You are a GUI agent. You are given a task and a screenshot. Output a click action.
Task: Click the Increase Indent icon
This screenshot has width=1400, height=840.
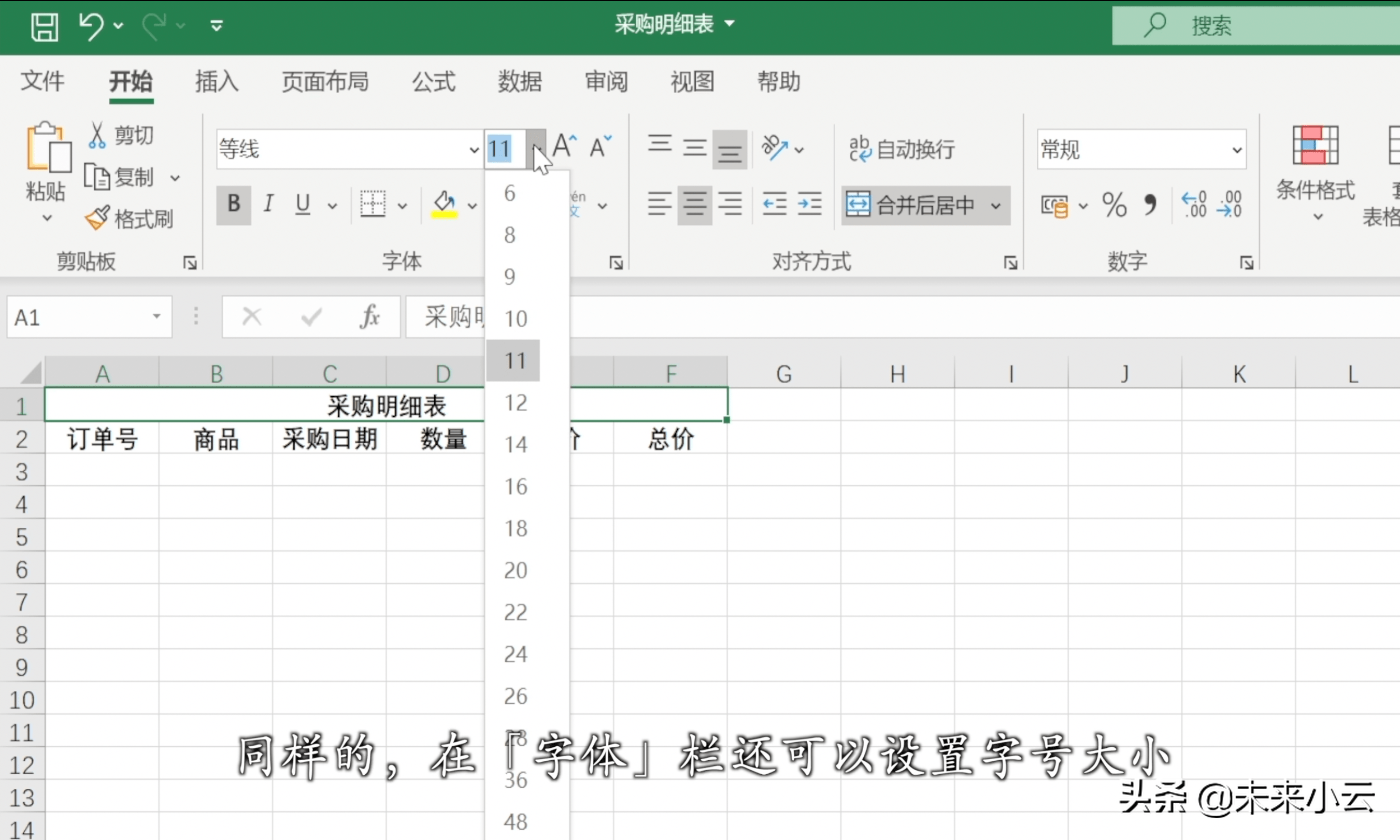(x=809, y=204)
